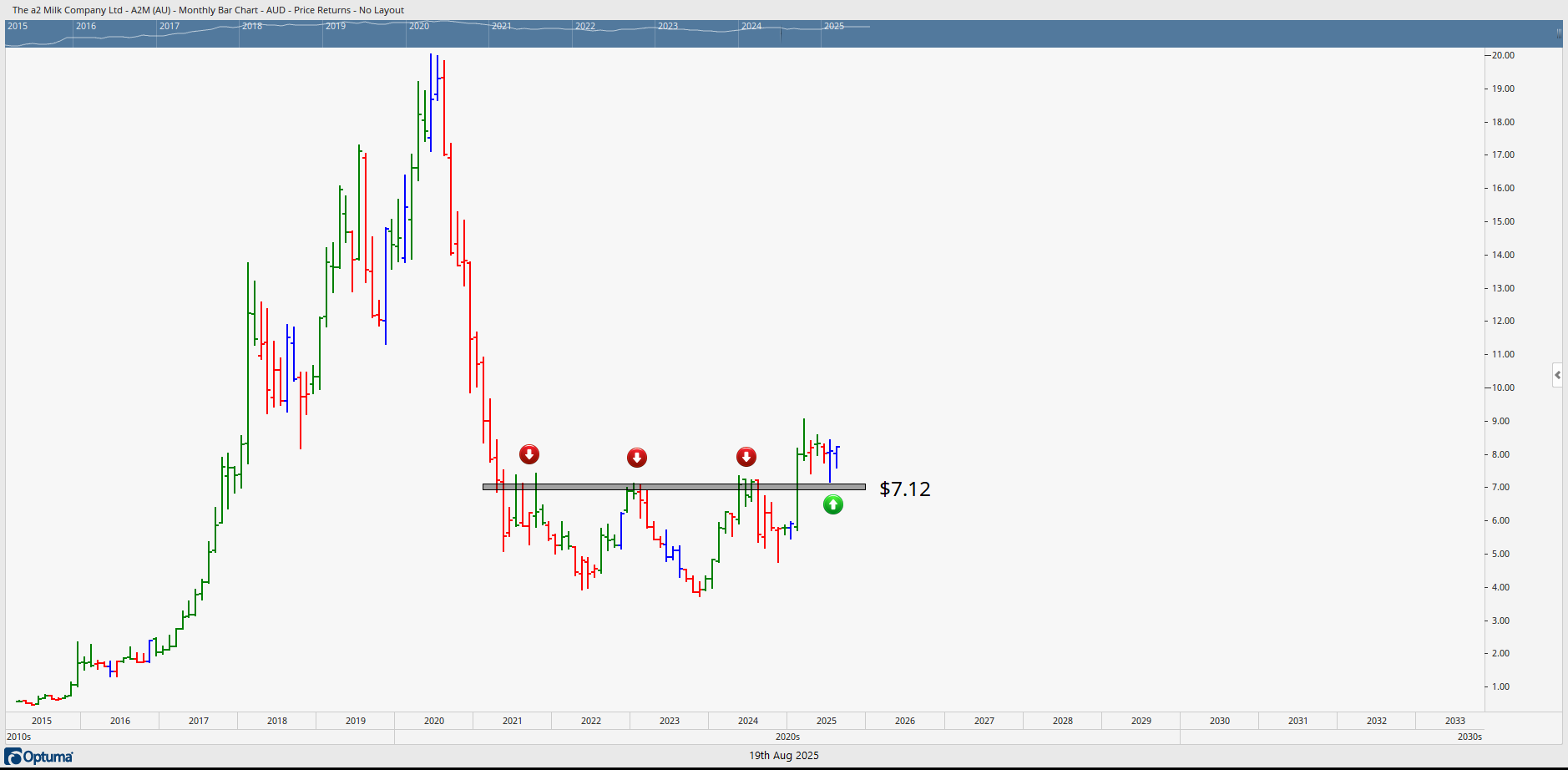Click 2020 on the bottom time axis
The image size is (1568, 770).
[x=434, y=721]
